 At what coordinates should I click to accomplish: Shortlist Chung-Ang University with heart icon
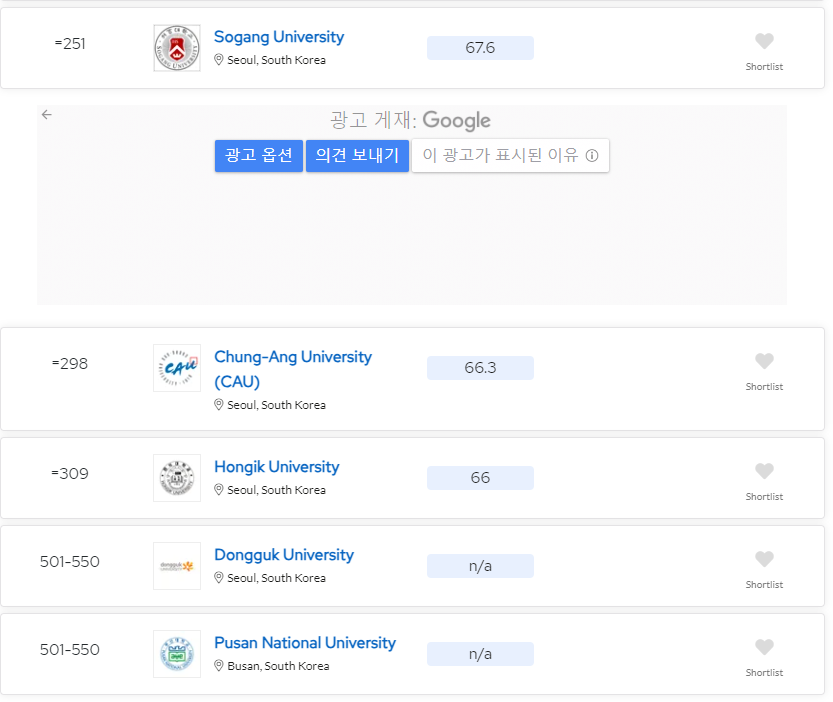[x=764, y=361]
